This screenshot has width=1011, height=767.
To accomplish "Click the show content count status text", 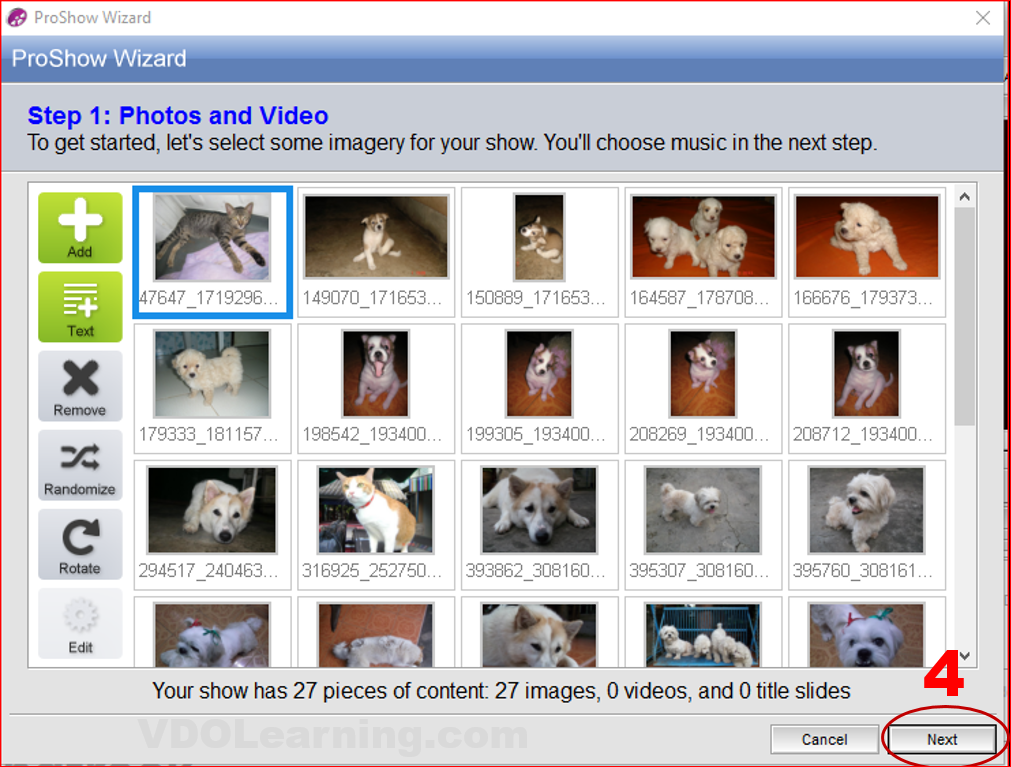I will tap(501, 691).
